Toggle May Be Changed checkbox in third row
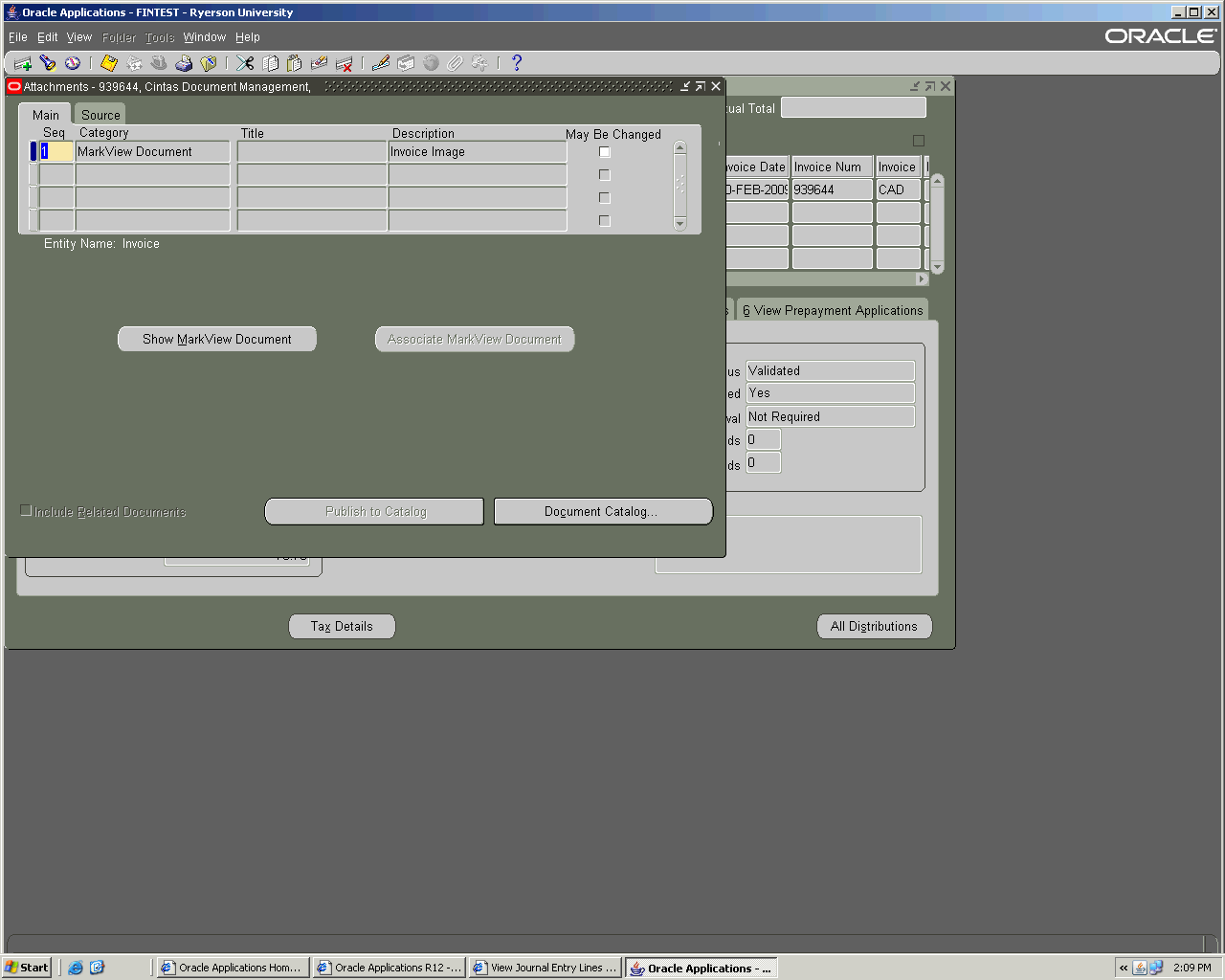Screen dimensions: 1225x980 tap(604, 198)
